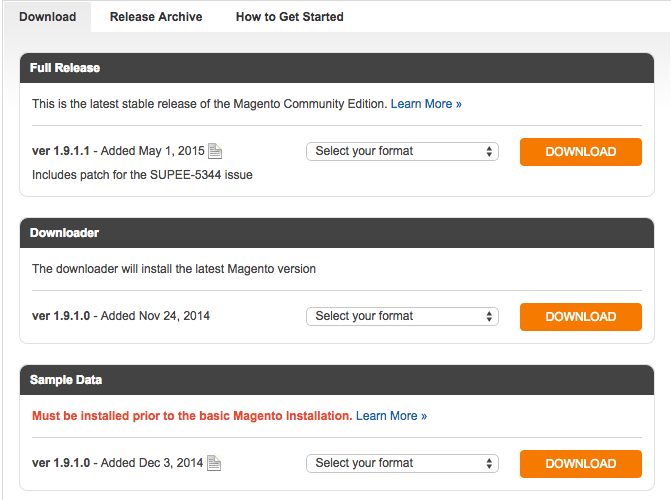Open format dropdown for Sample Data
The image size is (671, 500).
click(402, 463)
